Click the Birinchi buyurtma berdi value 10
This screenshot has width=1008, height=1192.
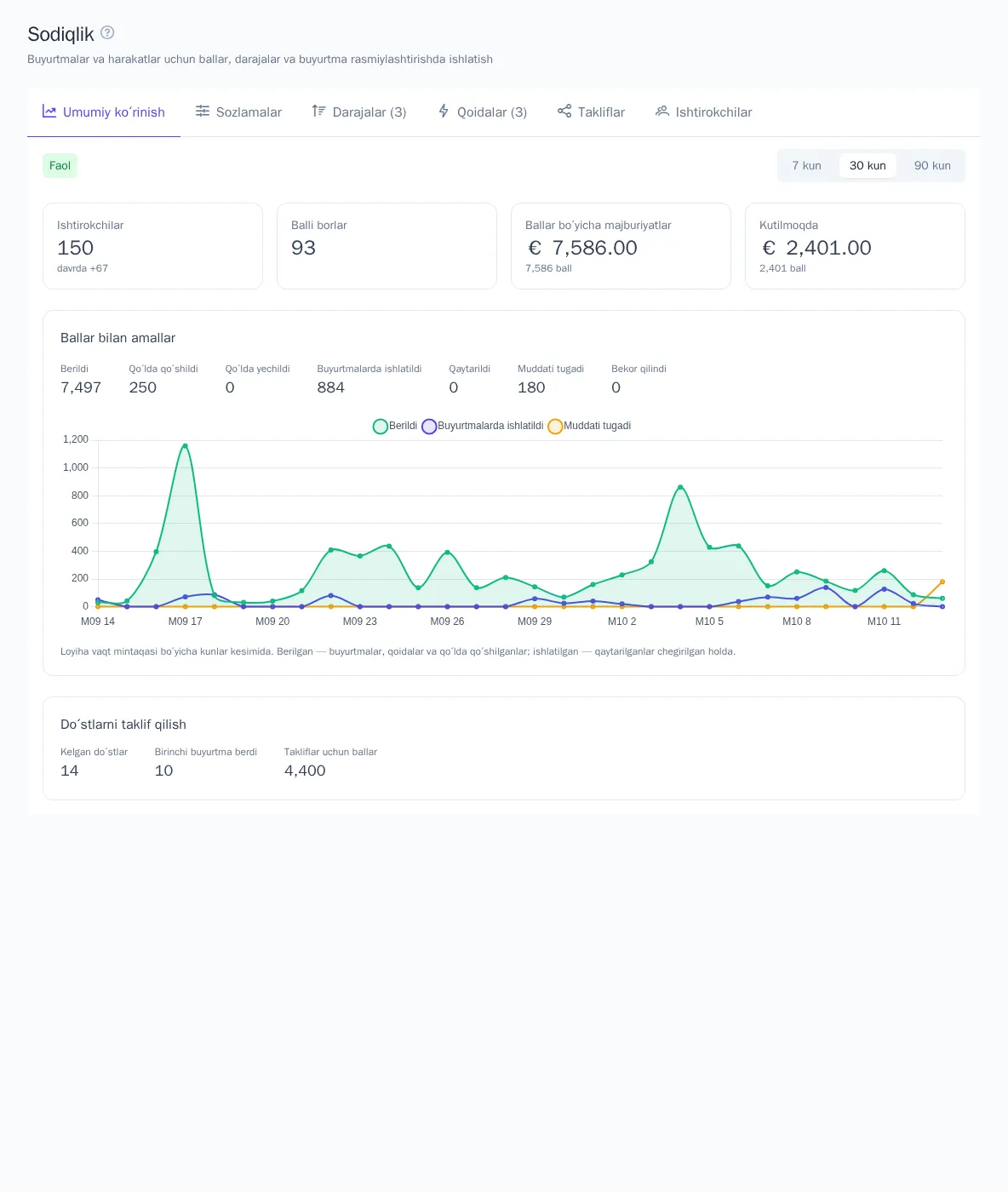(x=163, y=771)
